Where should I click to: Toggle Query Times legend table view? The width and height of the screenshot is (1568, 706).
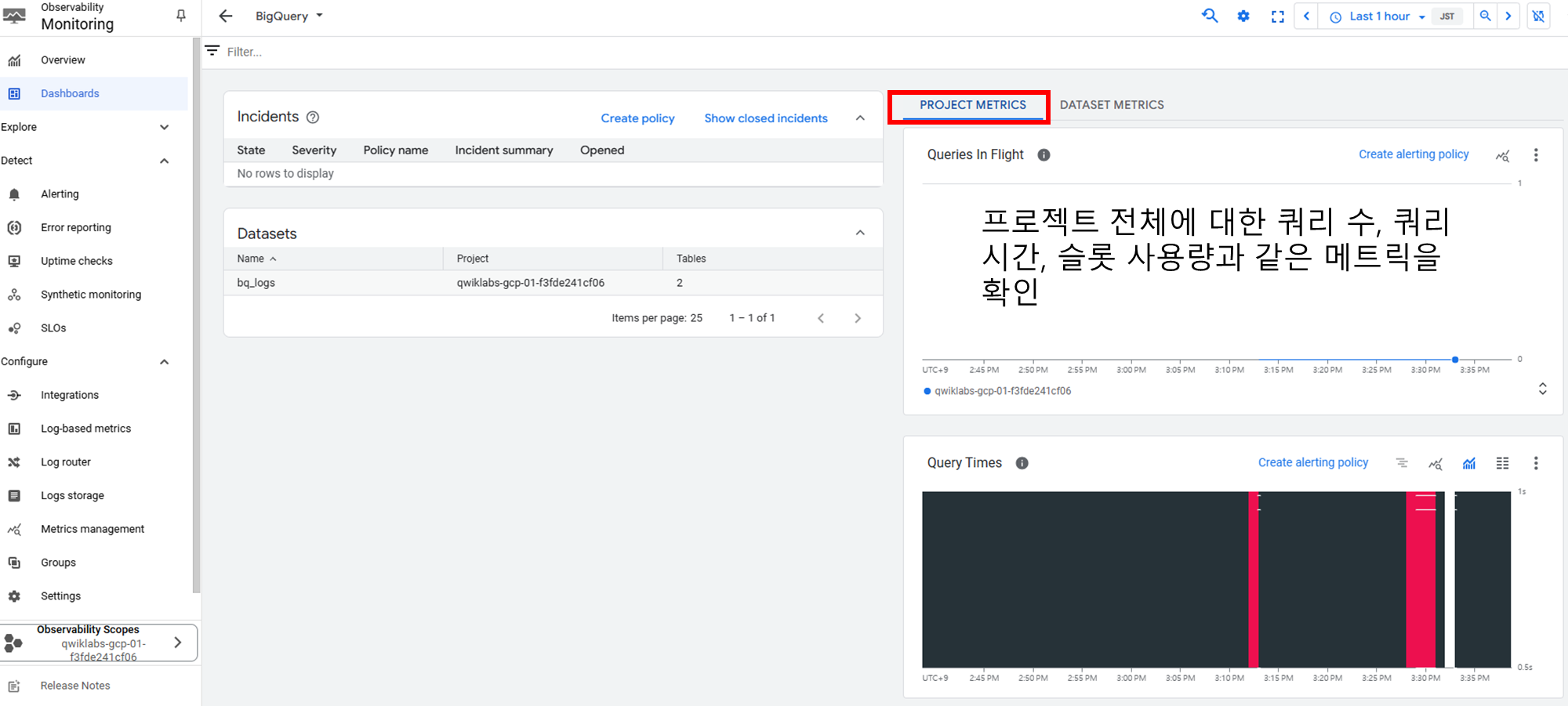(1502, 463)
